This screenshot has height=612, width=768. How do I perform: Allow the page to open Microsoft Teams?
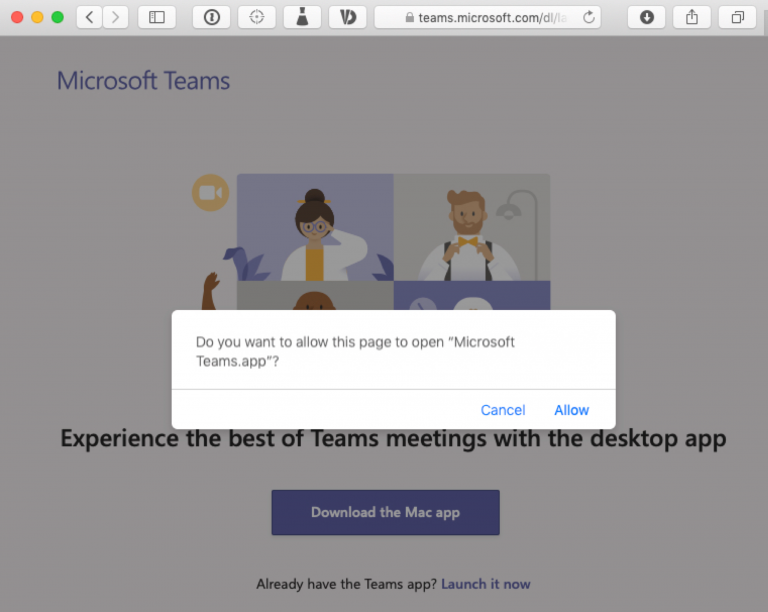point(572,410)
